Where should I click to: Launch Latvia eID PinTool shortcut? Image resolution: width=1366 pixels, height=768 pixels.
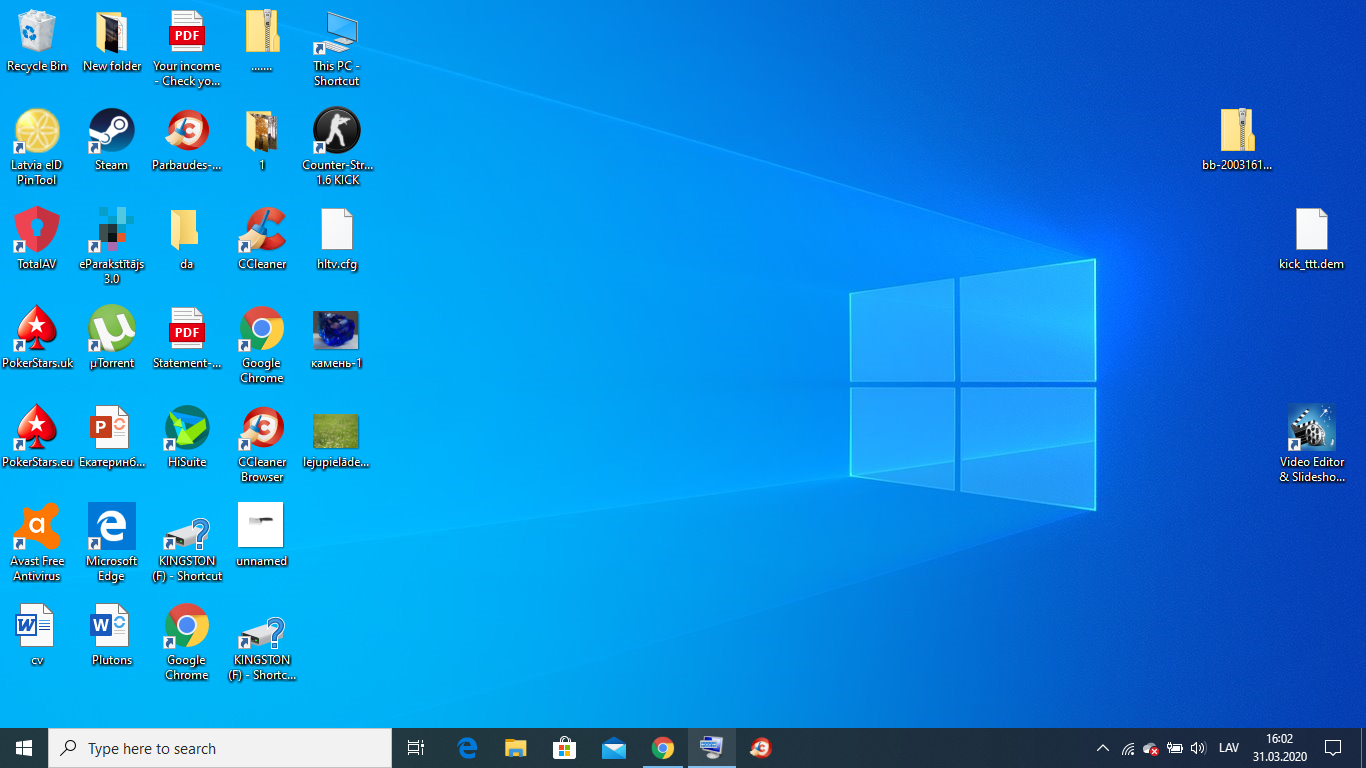click(x=37, y=148)
